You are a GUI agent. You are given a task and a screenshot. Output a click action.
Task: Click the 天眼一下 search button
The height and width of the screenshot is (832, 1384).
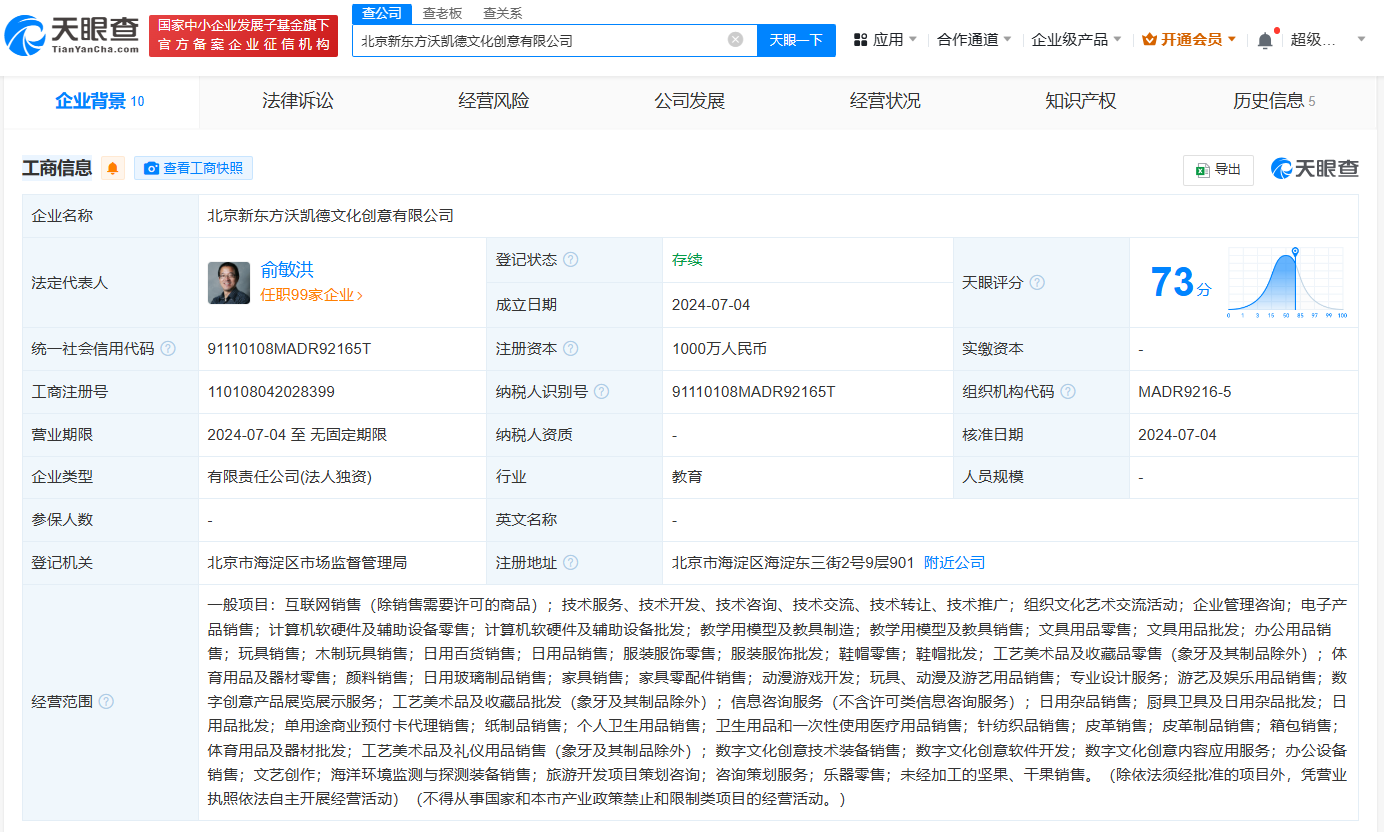click(796, 40)
